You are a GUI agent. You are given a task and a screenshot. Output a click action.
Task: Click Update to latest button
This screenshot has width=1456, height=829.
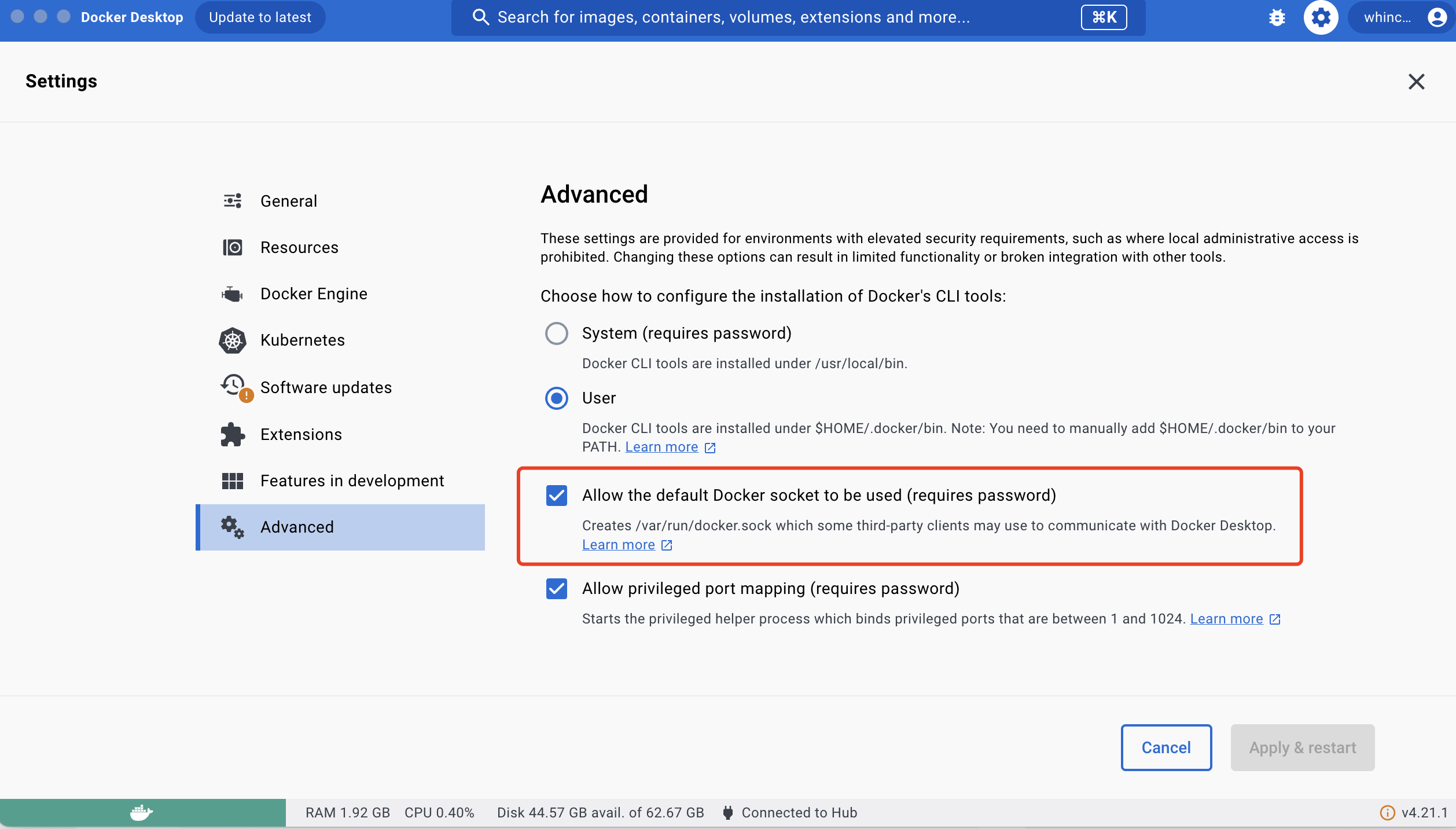point(260,17)
